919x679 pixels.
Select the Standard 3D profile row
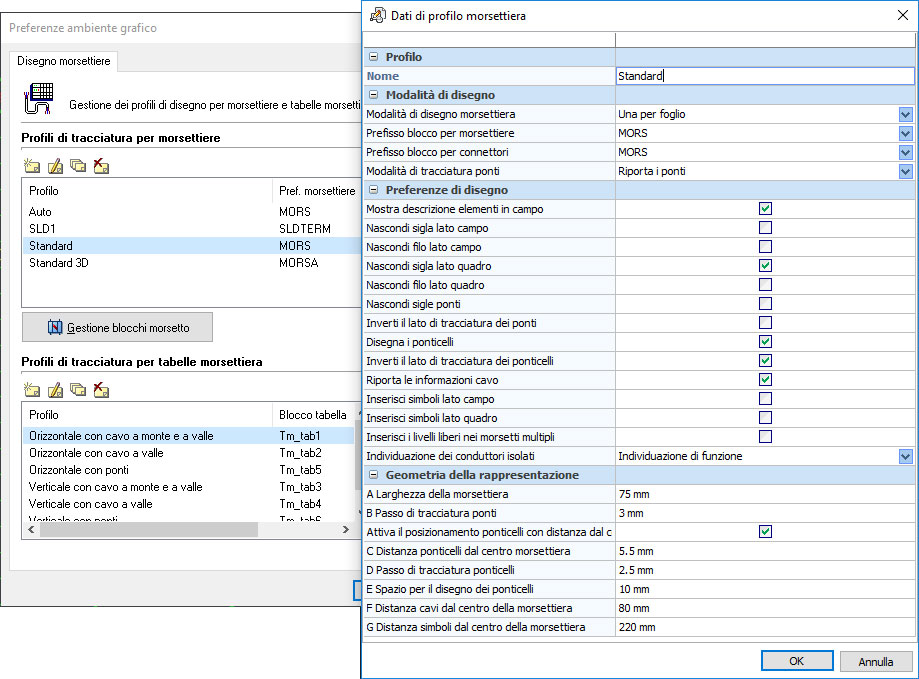coord(191,262)
